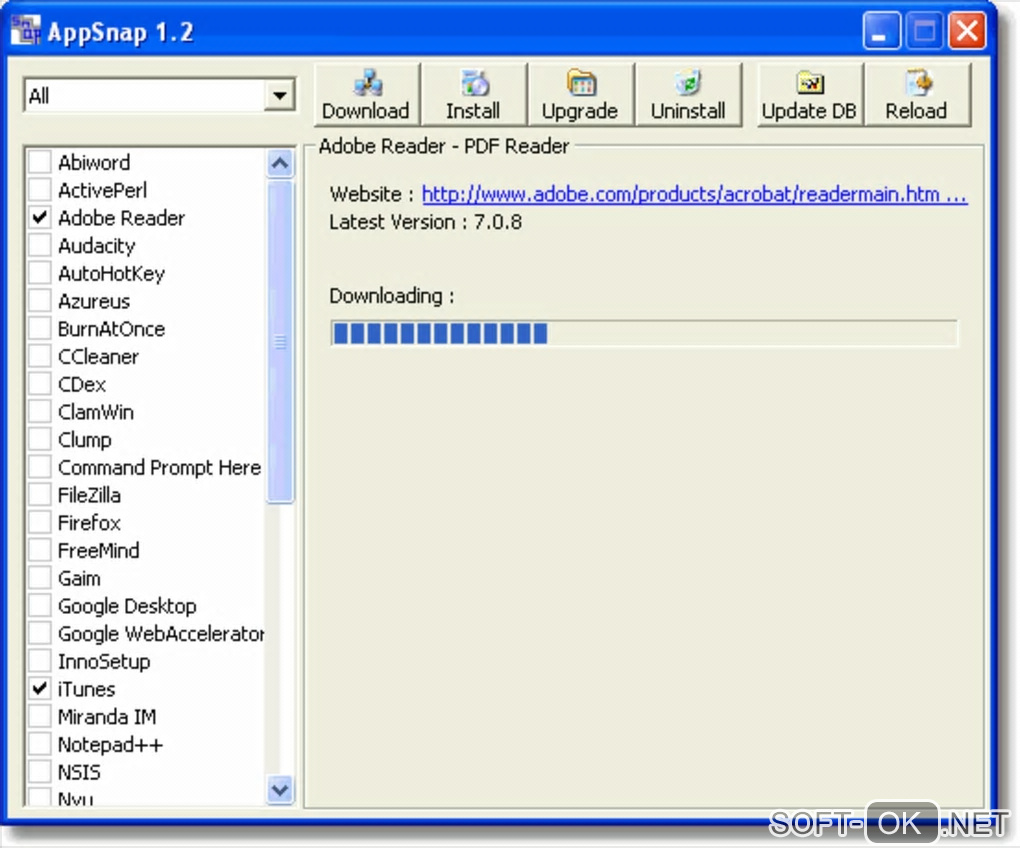Viewport: 1020px width, 848px height.
Task: Enable the Gaim checkbox
Action: click(x=40, y=578)
